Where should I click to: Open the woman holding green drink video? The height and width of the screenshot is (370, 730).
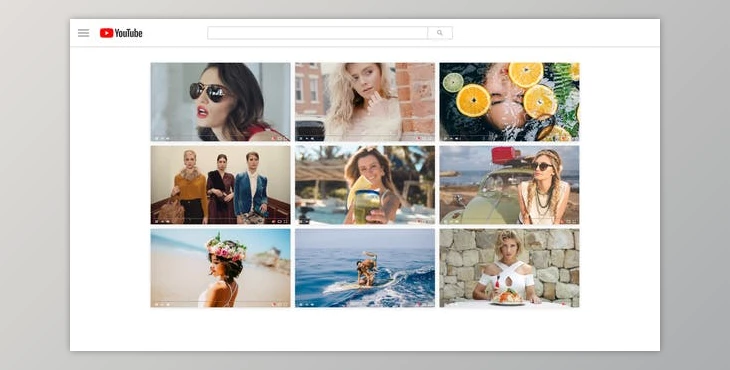coord(365,185)
